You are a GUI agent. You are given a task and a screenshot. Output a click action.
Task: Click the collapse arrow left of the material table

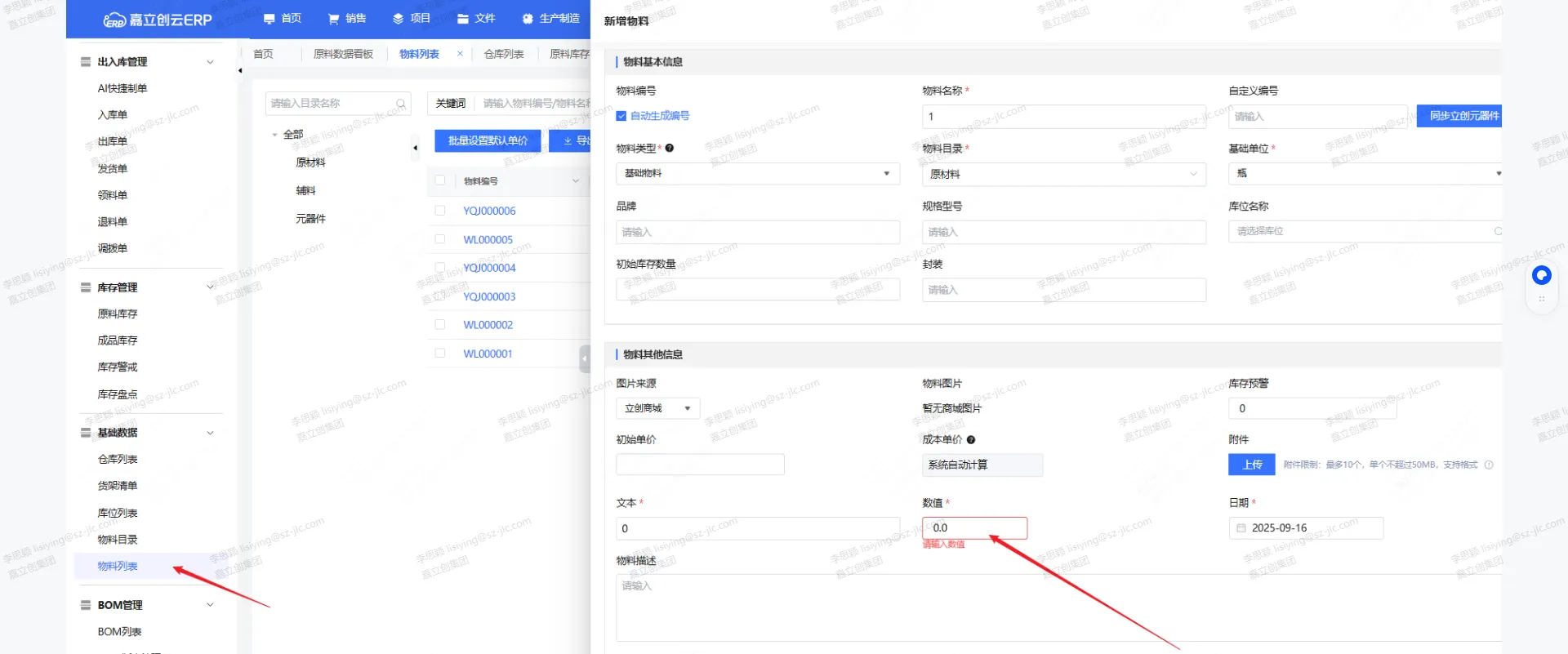click(415, 148)
